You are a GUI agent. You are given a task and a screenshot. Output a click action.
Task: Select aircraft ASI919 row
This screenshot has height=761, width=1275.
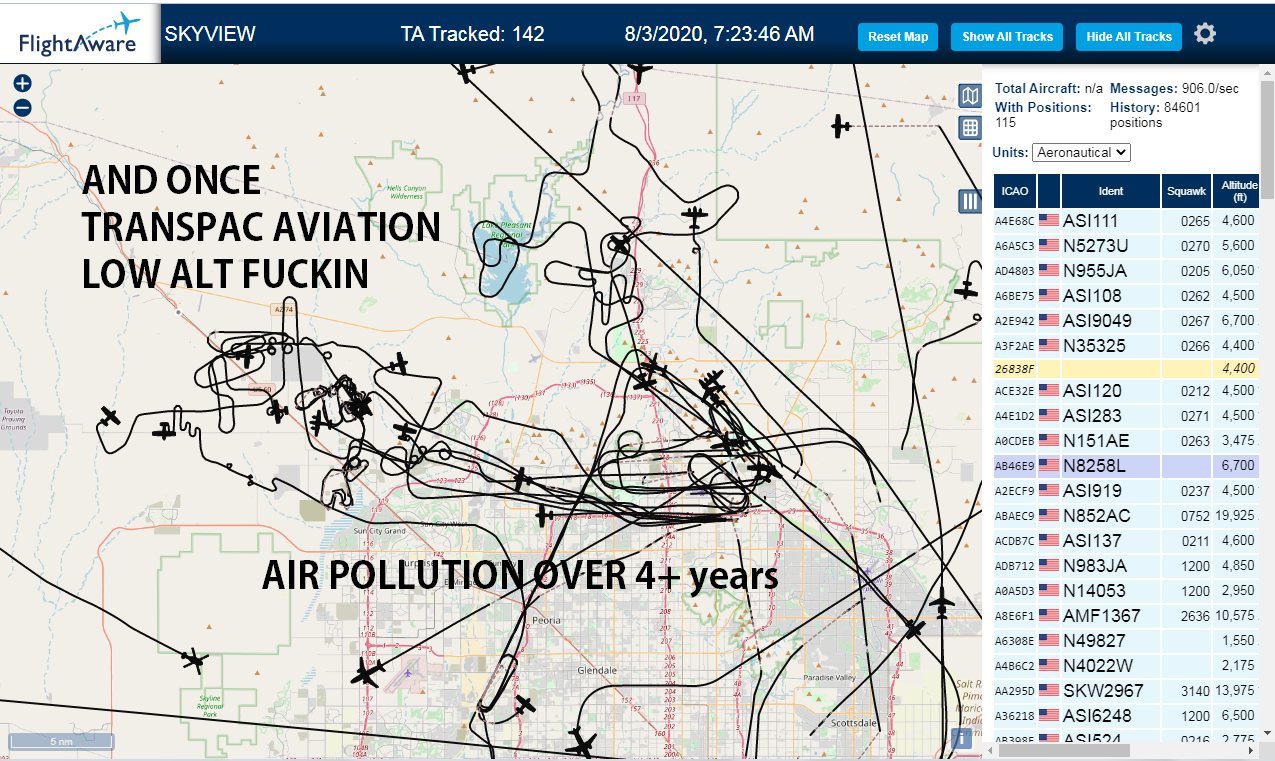click(1126, 491)
